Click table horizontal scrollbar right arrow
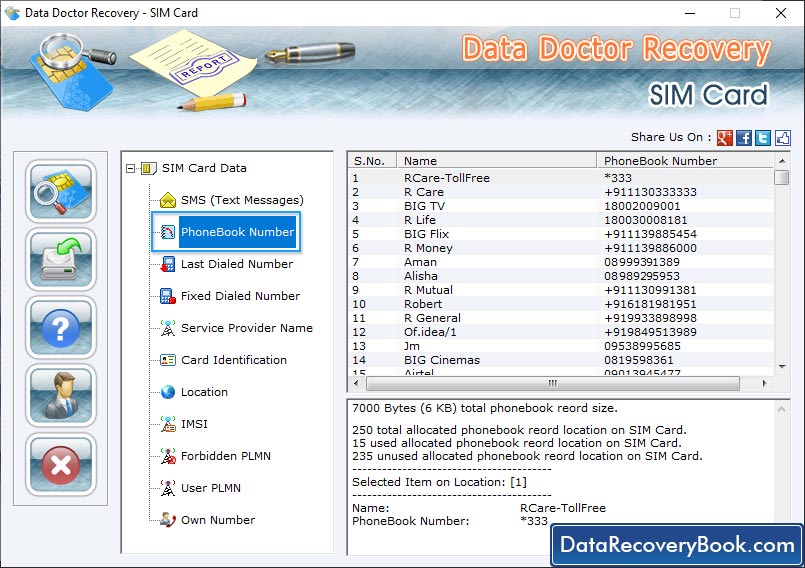The height and width of the screenshot is (568, 805). click(x=764, y=383)
